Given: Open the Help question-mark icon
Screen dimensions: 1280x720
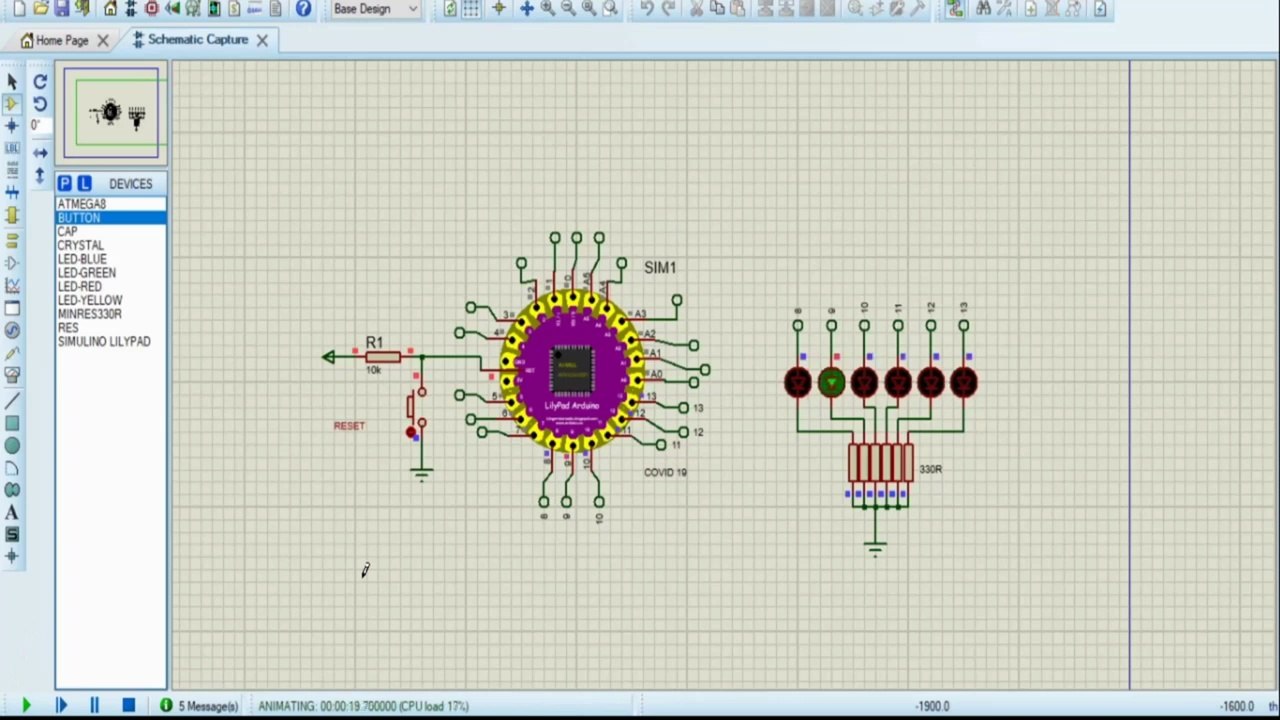Looking at the screenshot, I should pyautogui.click(x=303, y=8).
